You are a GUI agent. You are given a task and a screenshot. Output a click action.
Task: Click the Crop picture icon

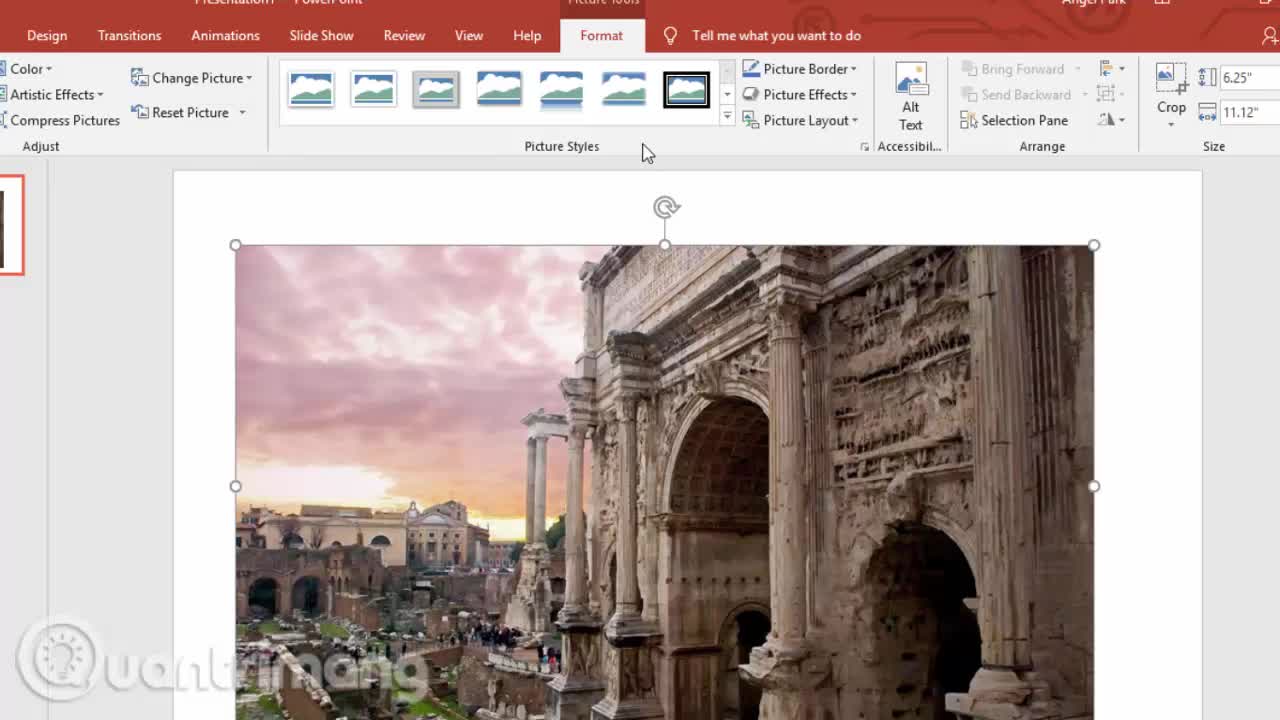pos(1171,78)
